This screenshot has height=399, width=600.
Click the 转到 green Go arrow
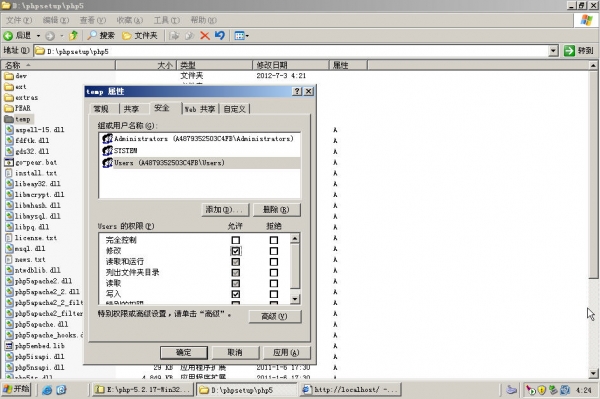click(569, 50)
